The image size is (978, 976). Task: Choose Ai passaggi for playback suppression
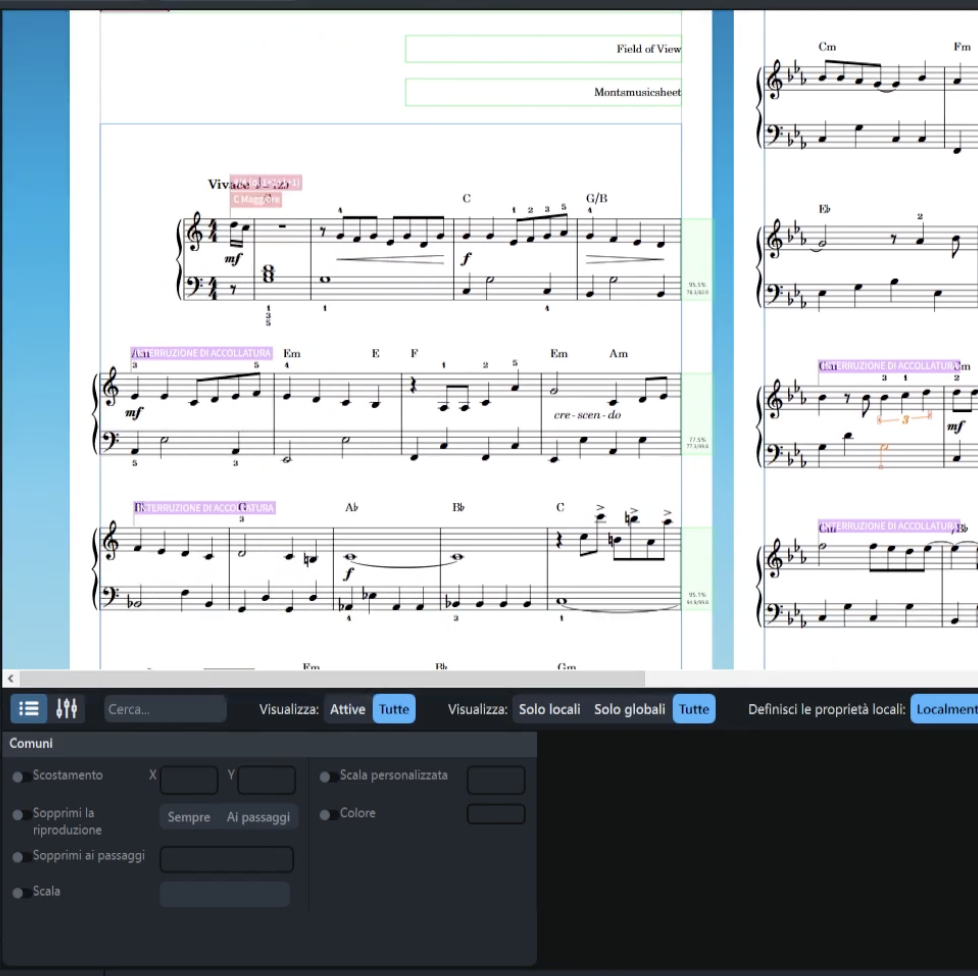pyautogui.click(x=258, y=817)
